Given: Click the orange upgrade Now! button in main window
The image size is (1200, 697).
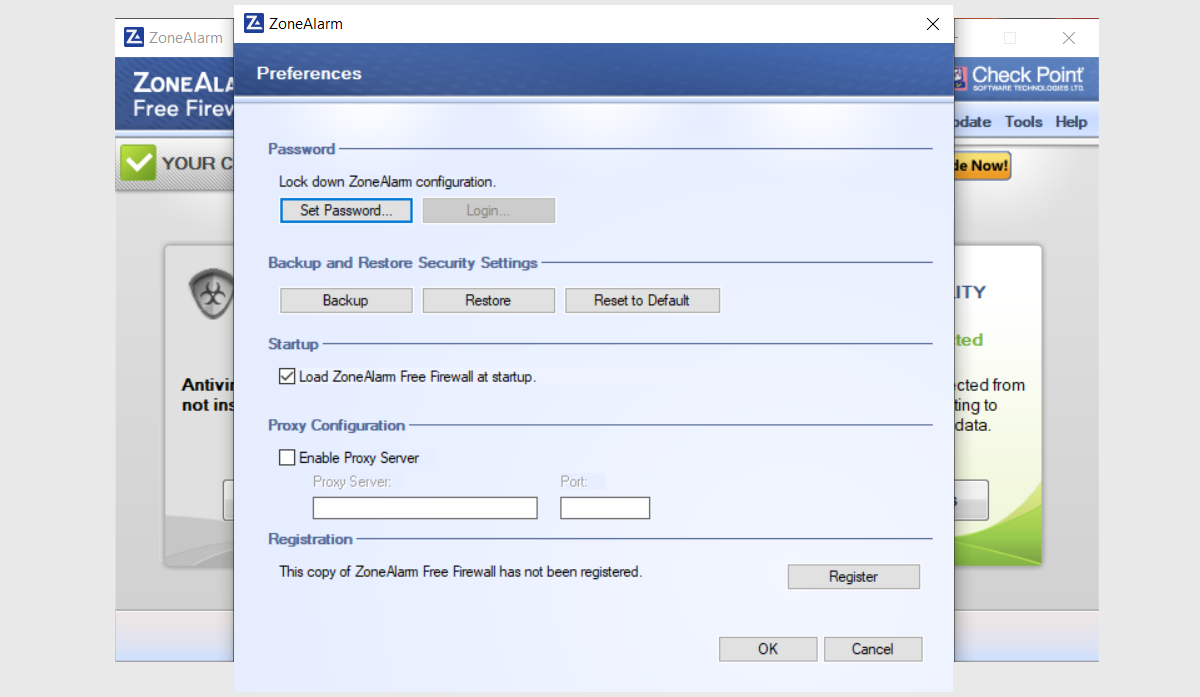Looking at the screenshot, I should pyautogui.click(x=982, y=166).
